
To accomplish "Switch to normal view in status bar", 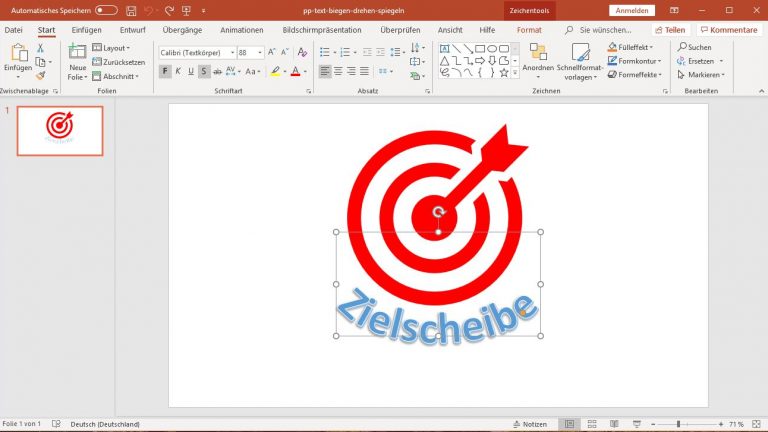I will point(568,424).
